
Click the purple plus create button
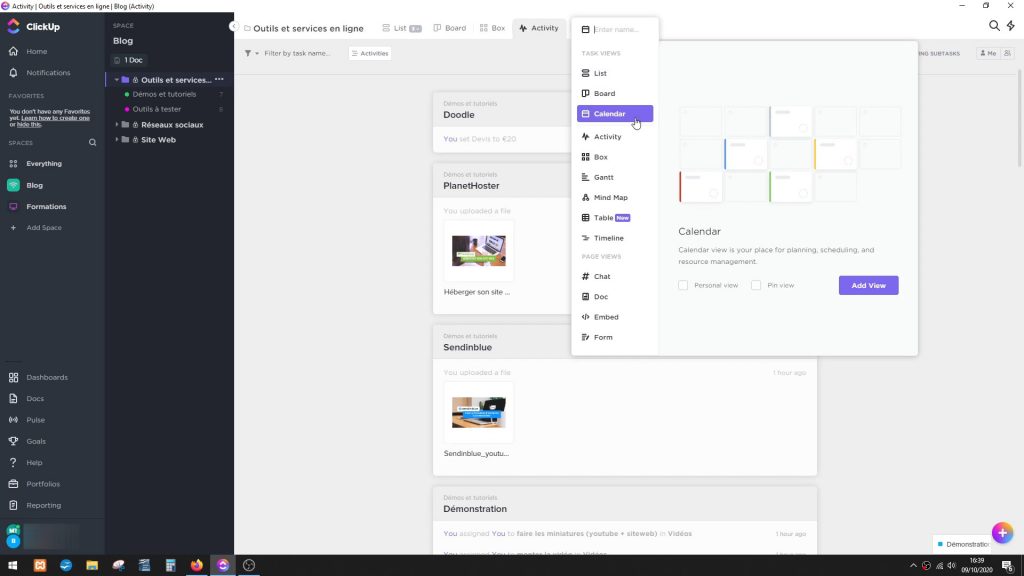pos(1002,533)
